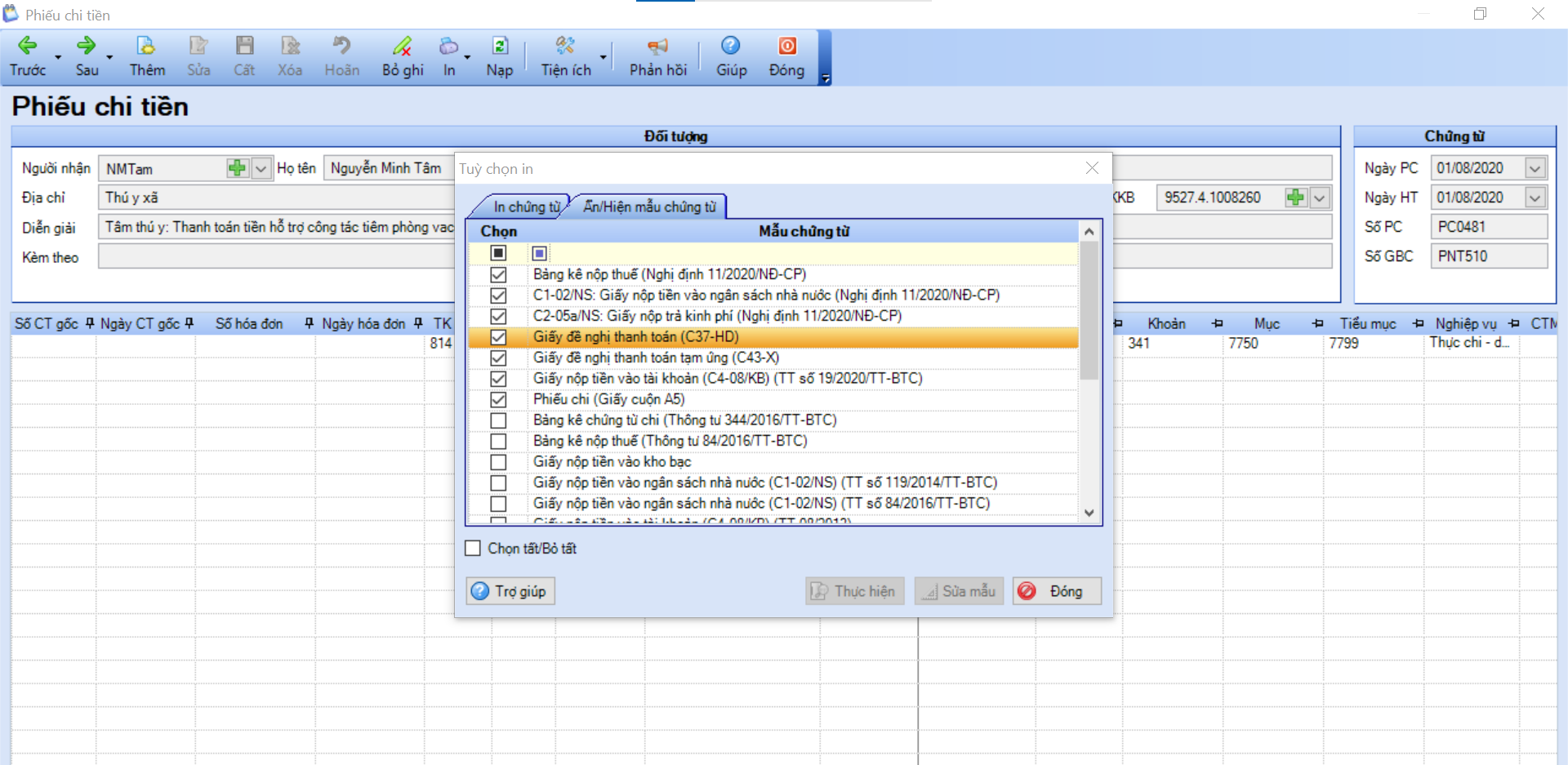Click the Sửa (edit) toolbar icon
The width and height of the screenshot is (1568, 765).
[198, 46]
